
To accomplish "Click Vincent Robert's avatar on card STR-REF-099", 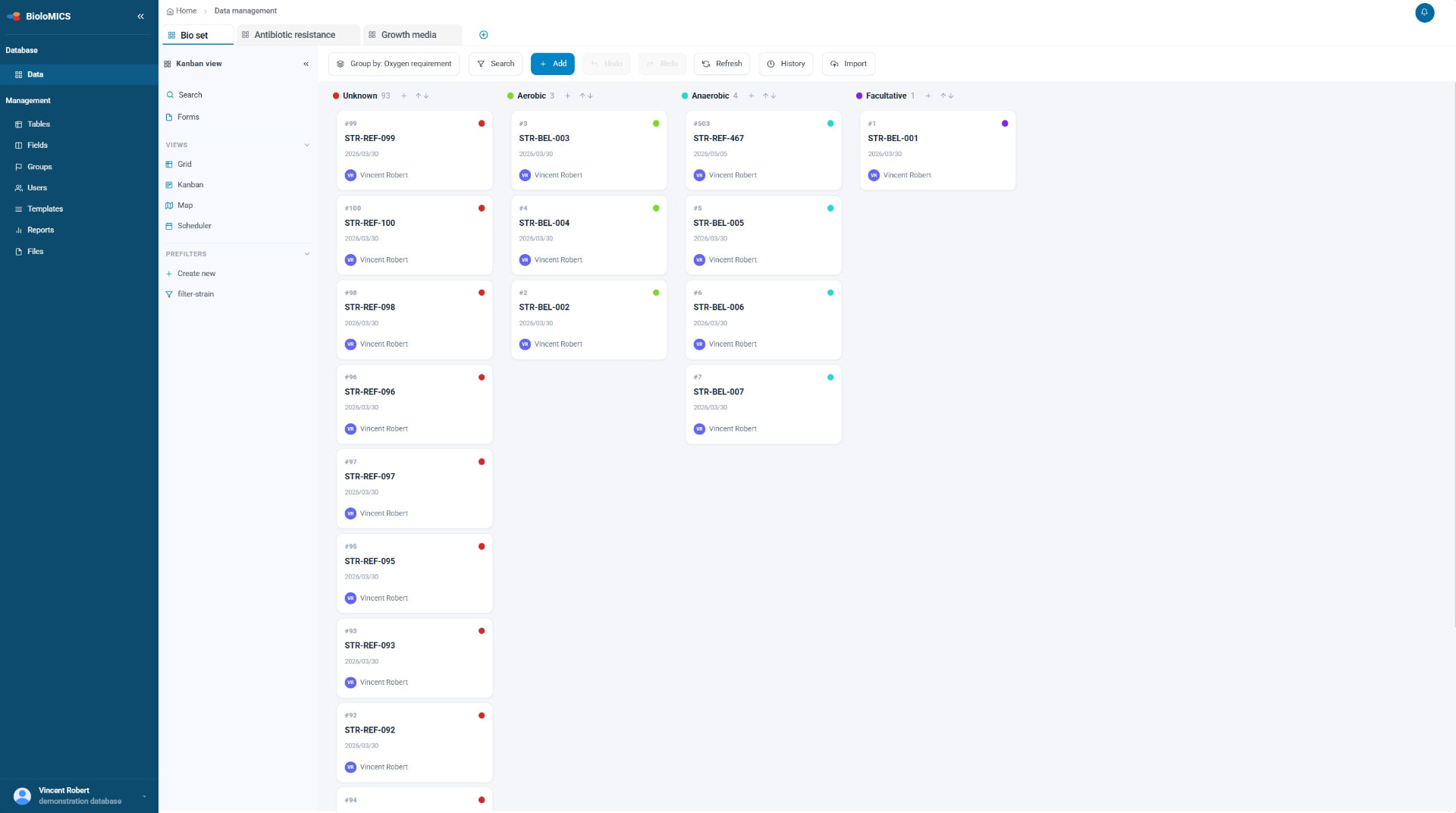I will [x=350, y=175].
